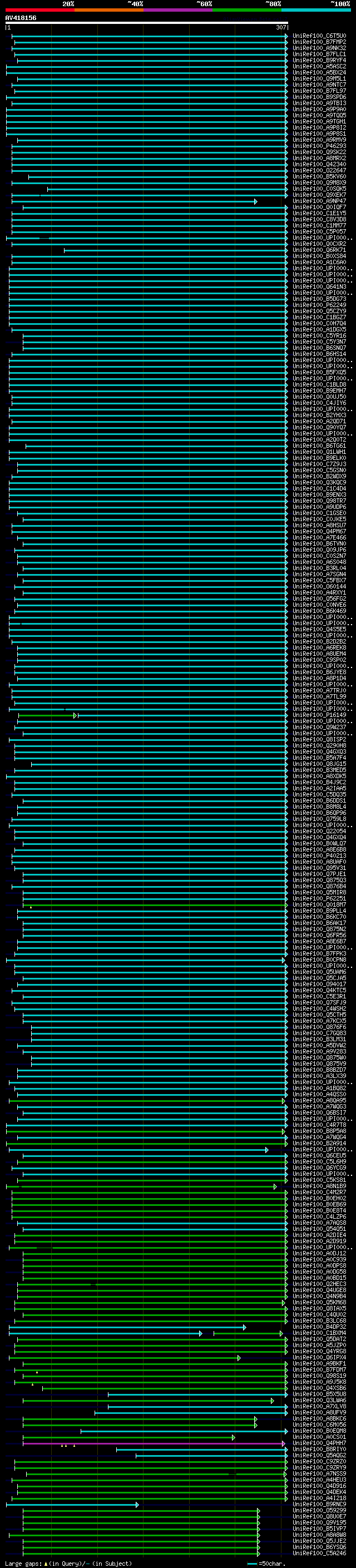This screenshot has width=356, height=1568.
Task: Open hit UniRef100_B9RYF4
Action: (319, 60)
